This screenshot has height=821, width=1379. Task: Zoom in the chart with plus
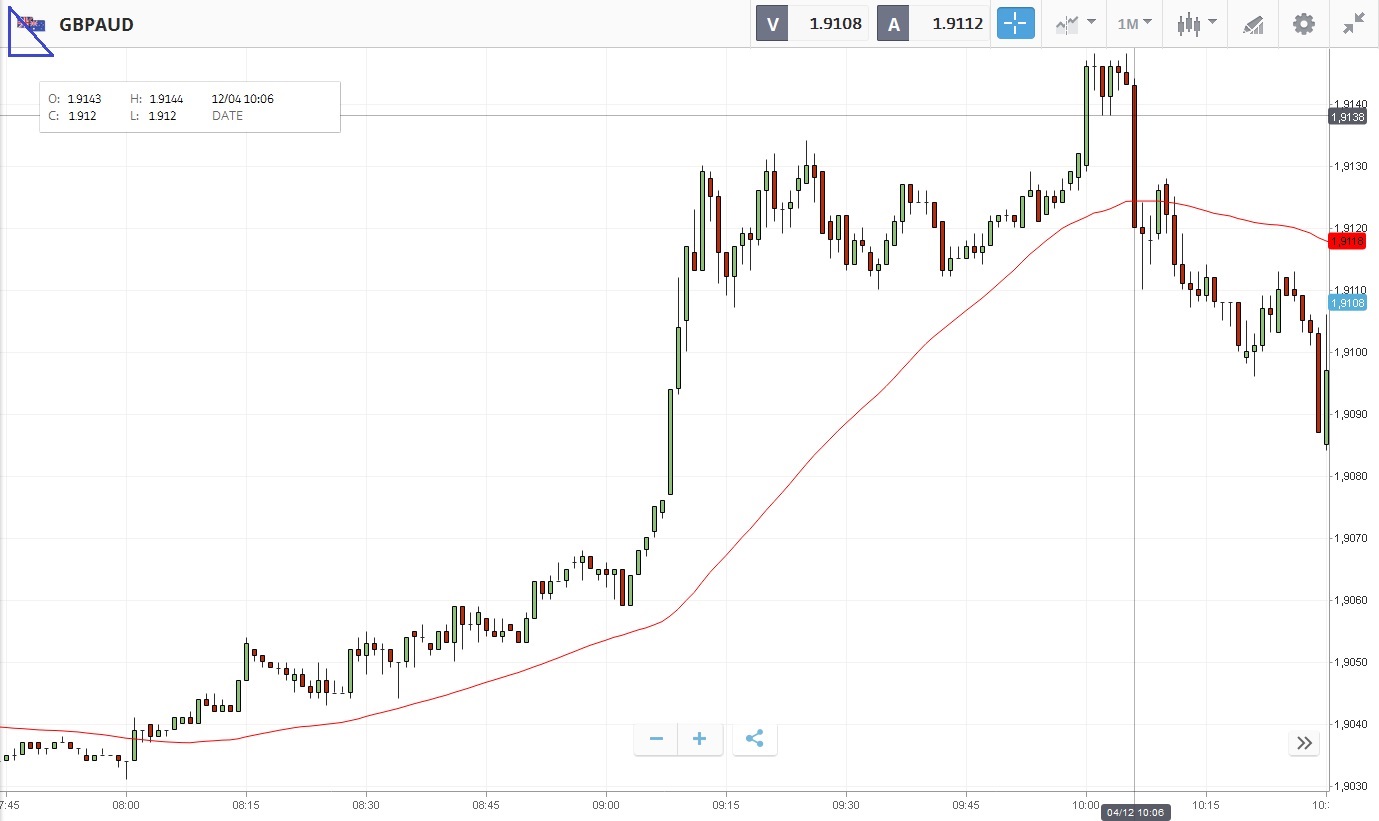[700, 739]
